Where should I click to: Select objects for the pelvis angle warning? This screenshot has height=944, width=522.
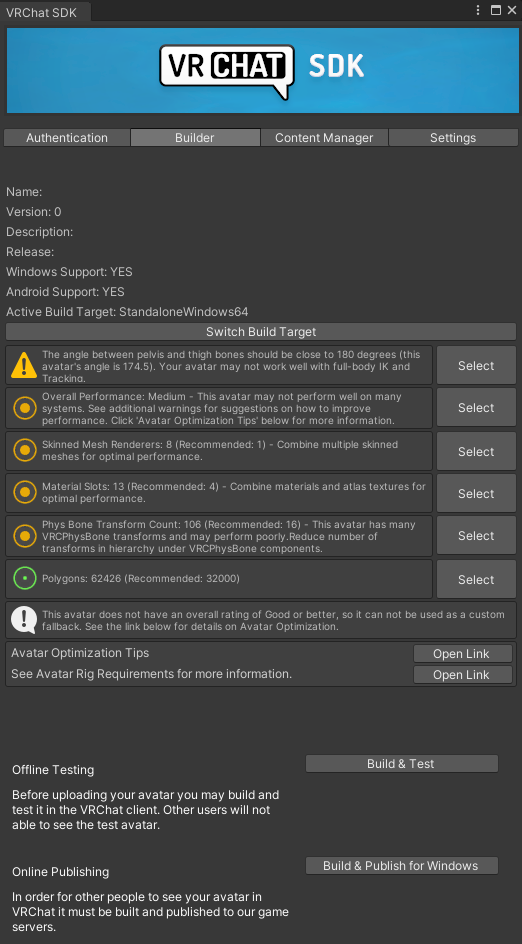[476, 365]
